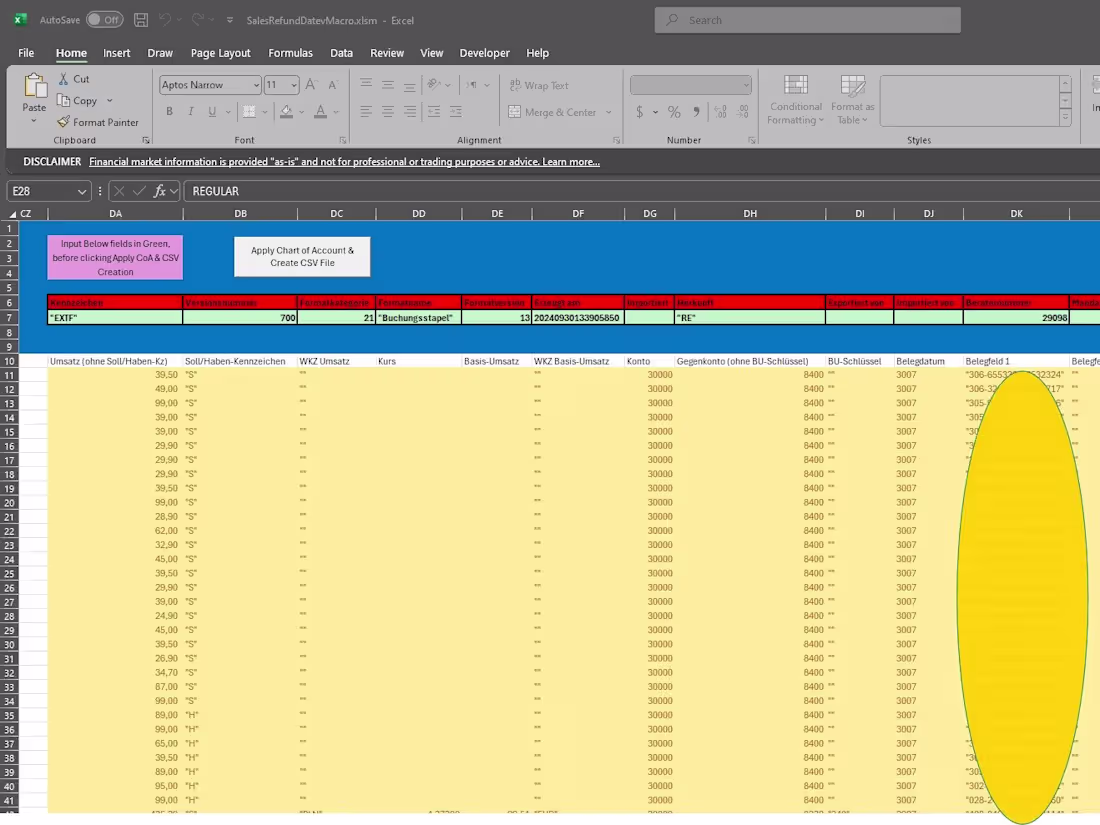Apply Italic formatting

pyautogui.click(x=190, y=112)
